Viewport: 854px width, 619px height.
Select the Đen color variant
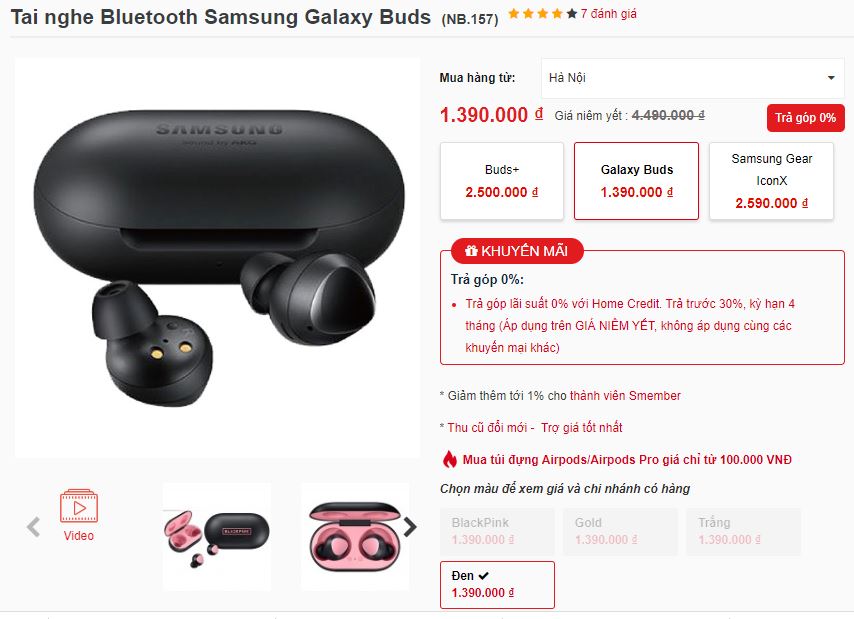497,584
